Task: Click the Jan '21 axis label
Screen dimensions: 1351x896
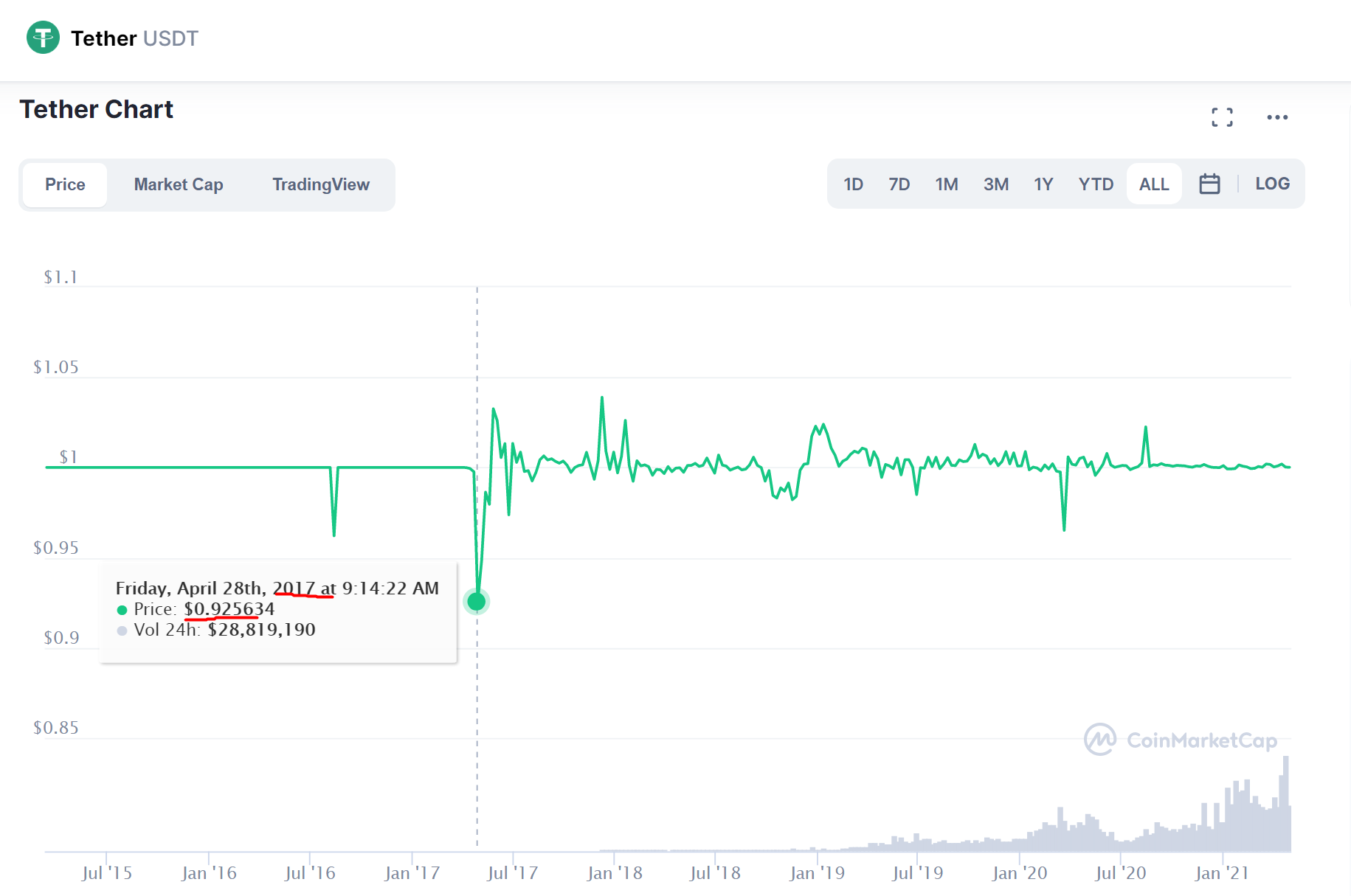Action: coord(1222,873)
